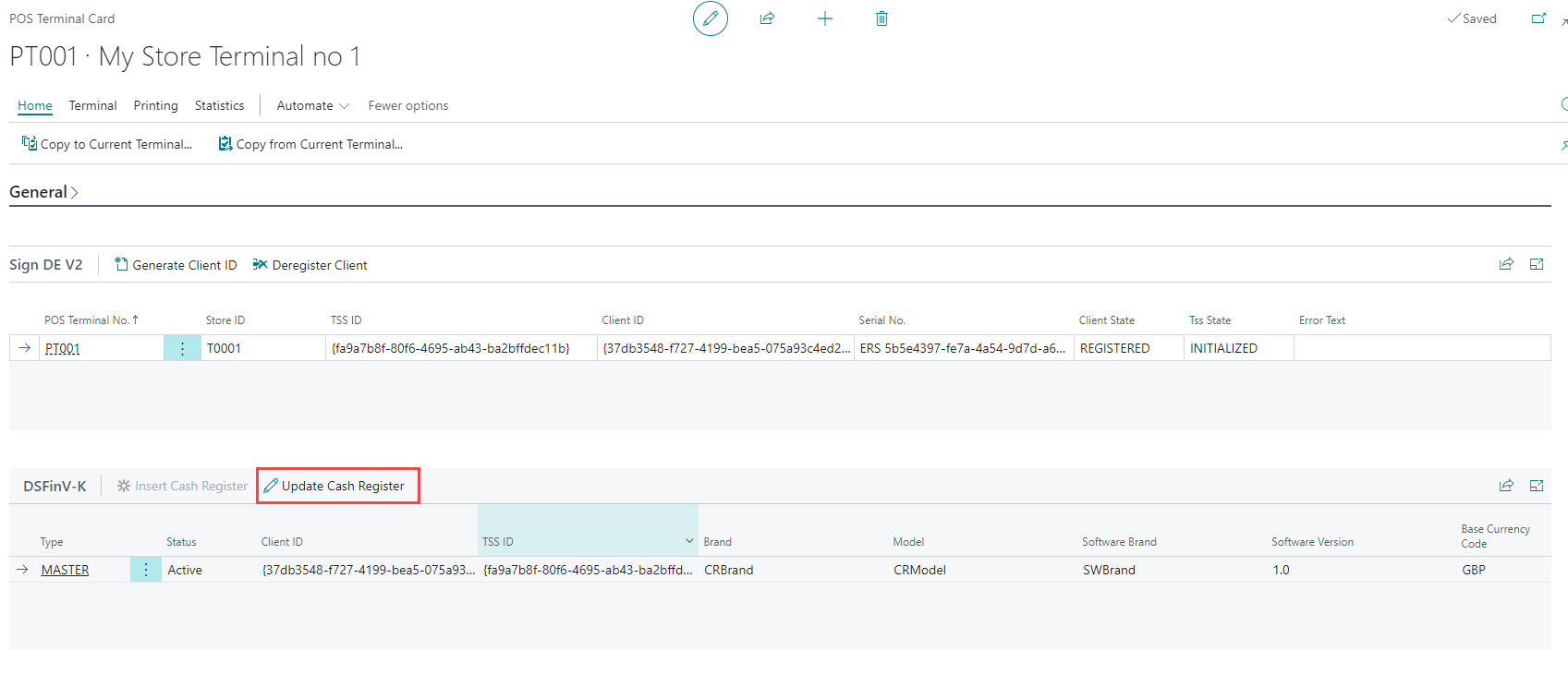Click Generate Client ID action
The width and height of the screenshot is (1568, 675).
tap(176, 265)
